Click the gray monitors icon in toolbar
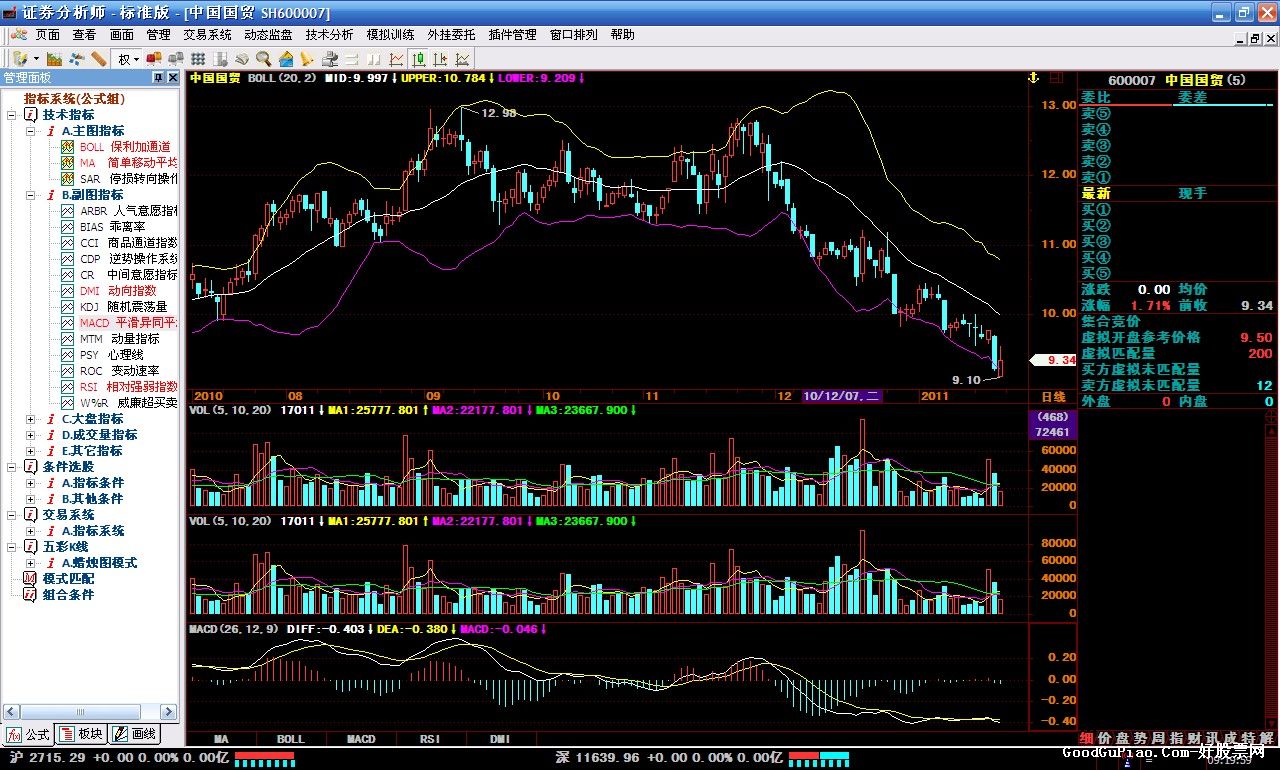 175,59
